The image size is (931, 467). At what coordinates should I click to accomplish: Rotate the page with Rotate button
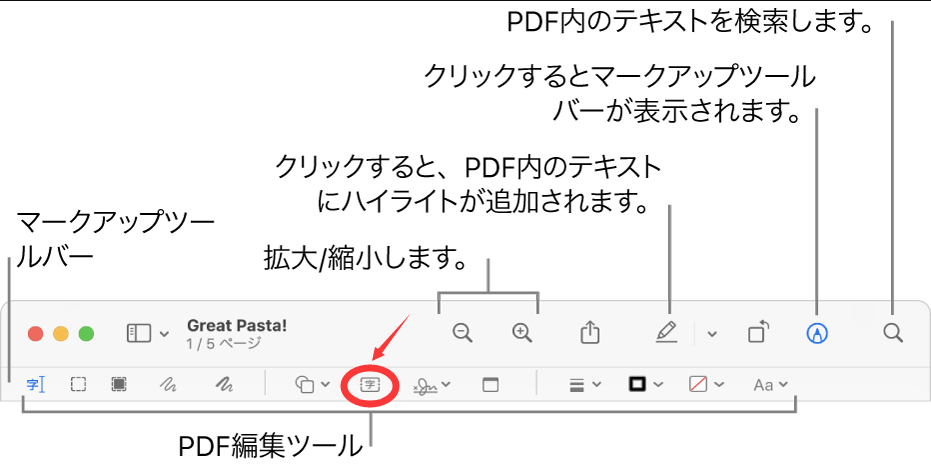pos(758,332)
